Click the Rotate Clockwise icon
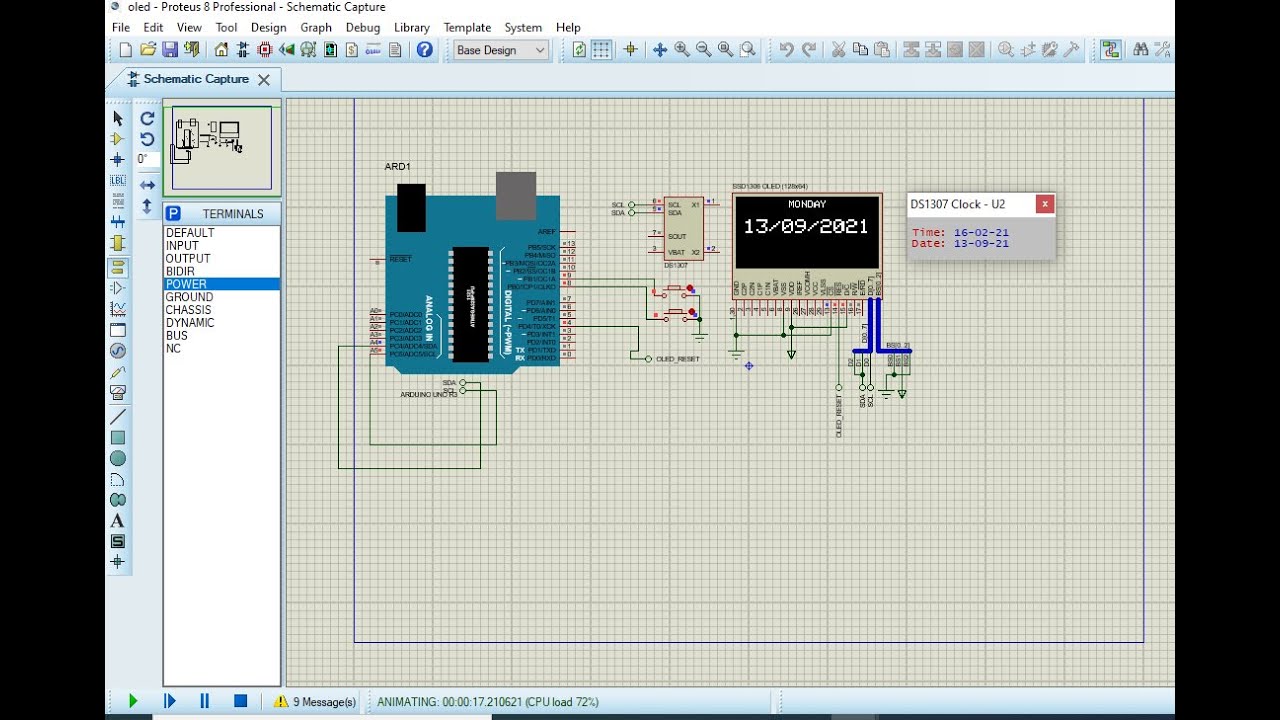1280x720 pixels. coord(147,119)
